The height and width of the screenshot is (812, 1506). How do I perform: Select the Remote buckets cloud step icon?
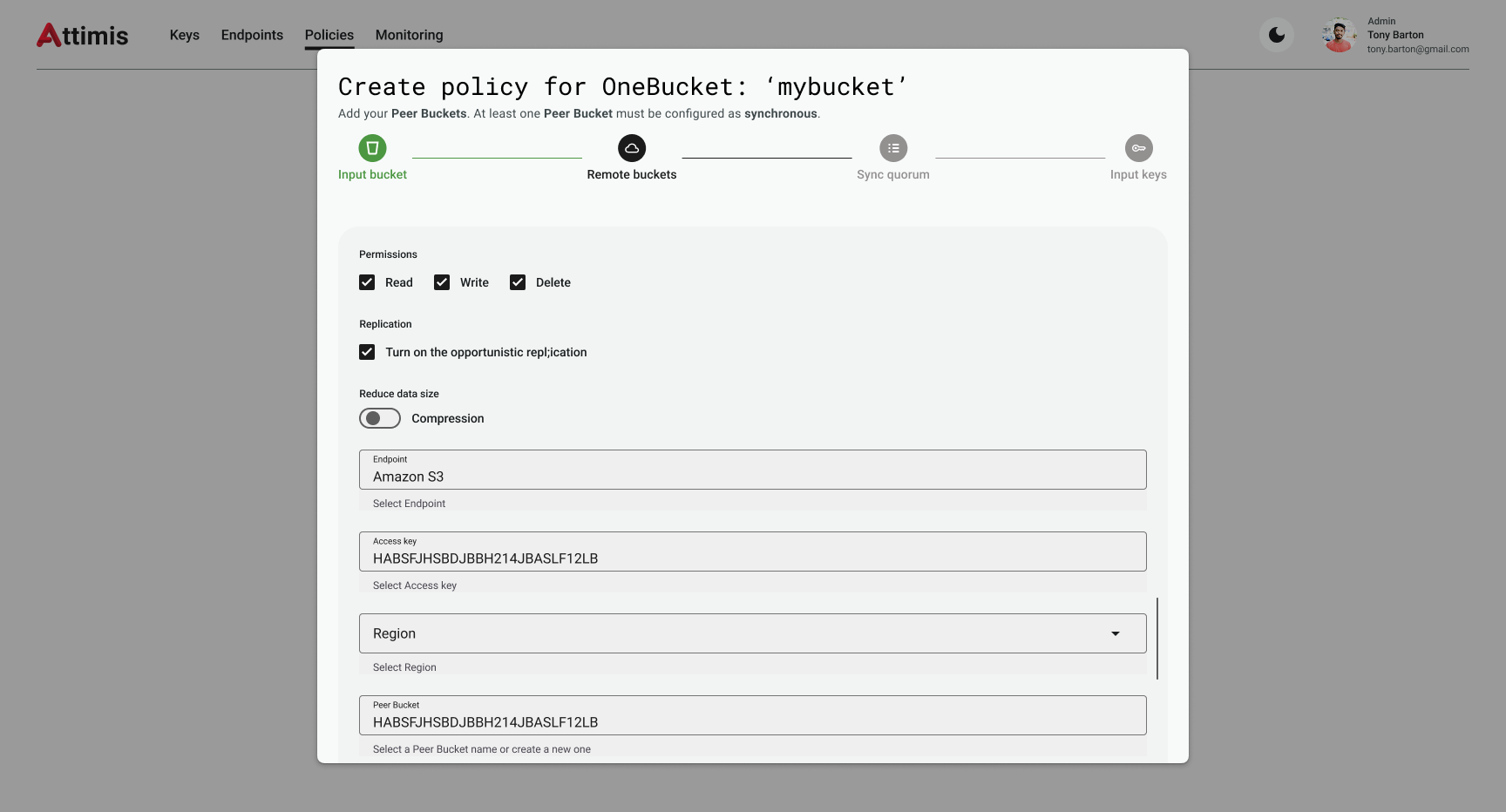(x=632, y=148)
